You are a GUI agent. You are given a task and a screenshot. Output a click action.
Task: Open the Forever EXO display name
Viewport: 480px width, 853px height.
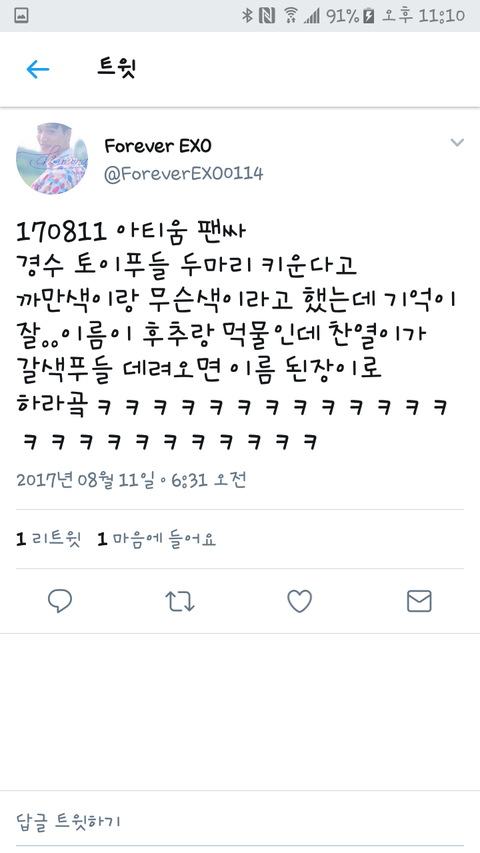158,146
